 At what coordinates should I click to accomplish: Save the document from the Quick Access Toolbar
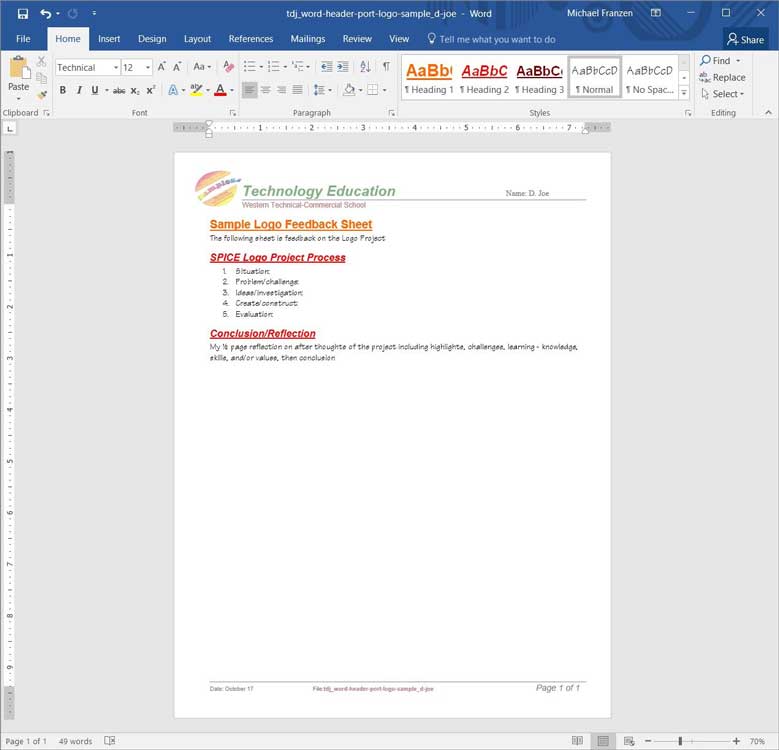[x=22, y=14]
